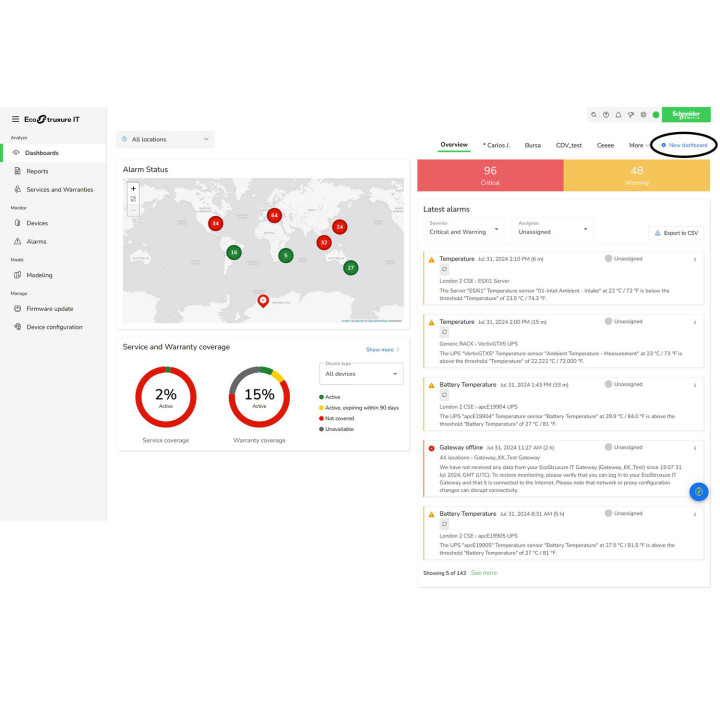Select the red 64 map cluster
Viewport: 720px width, 720px height.
click(274, 215)
